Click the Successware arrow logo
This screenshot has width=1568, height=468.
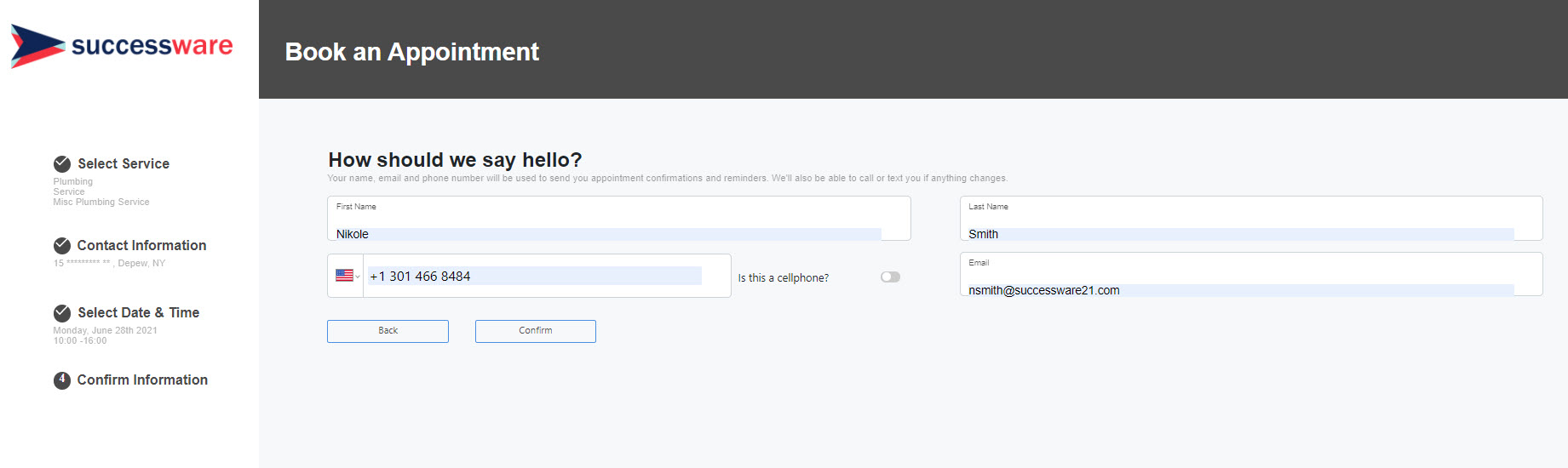[x=37, y=46]
